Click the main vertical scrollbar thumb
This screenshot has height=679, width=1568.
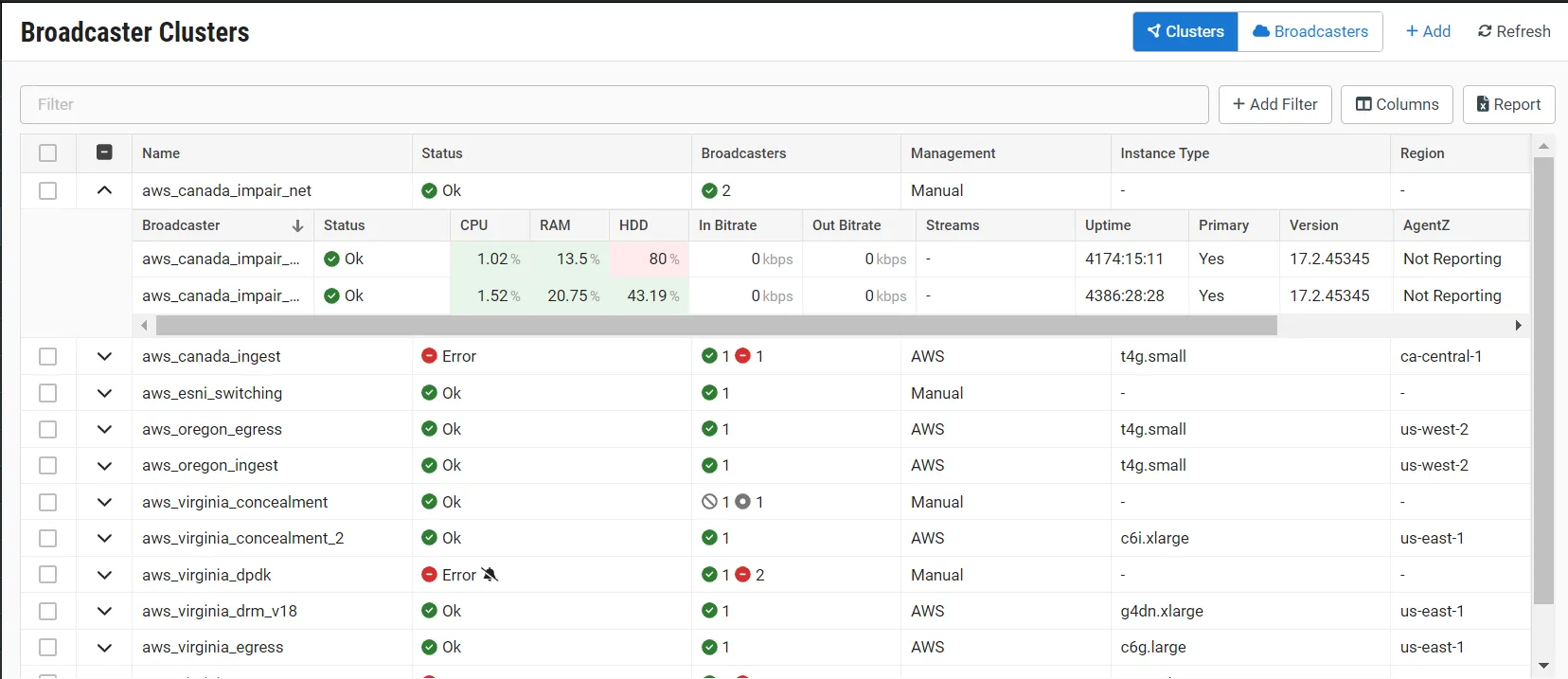(1543, 381)
